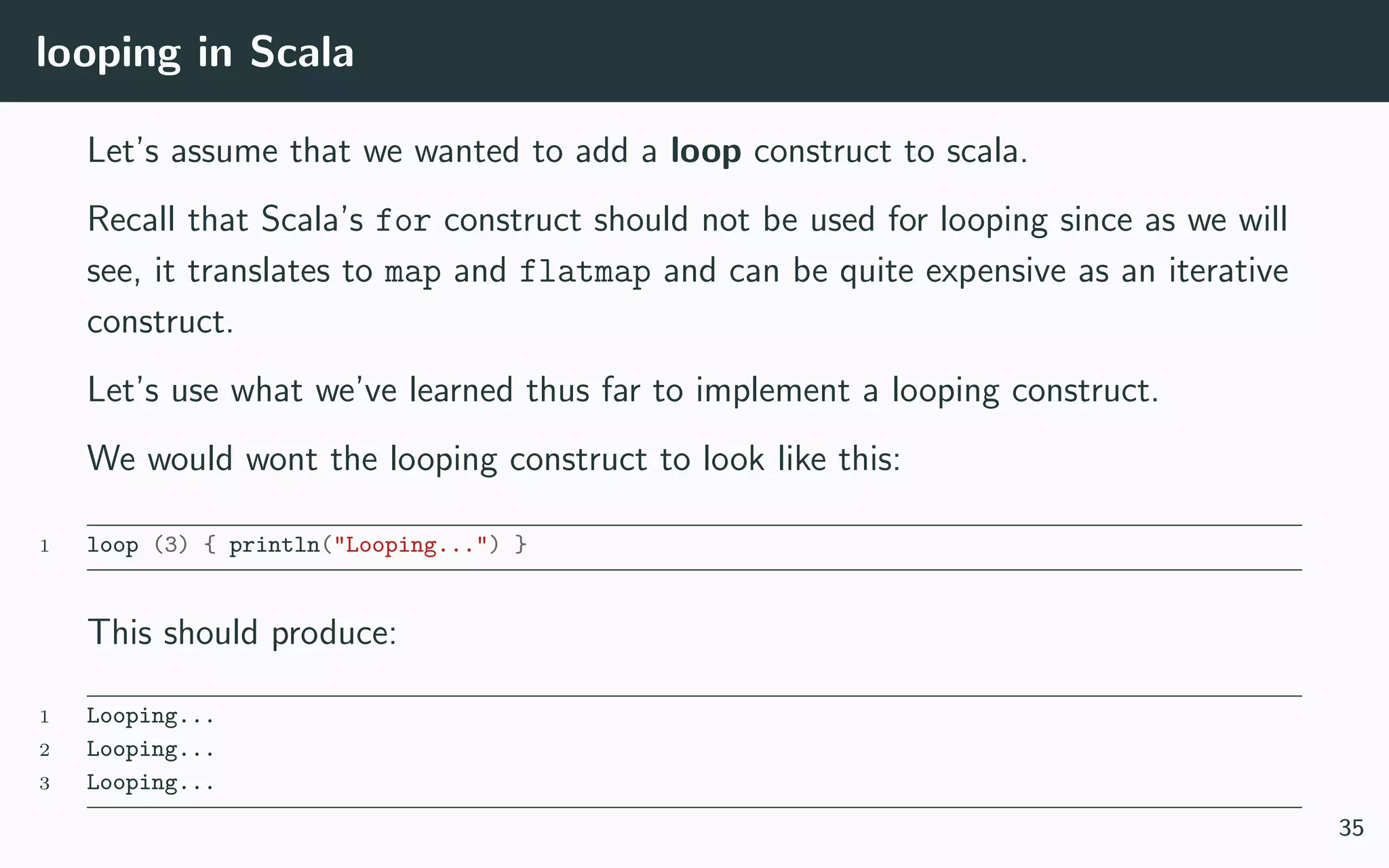Click the text "This should produce:"
Viewport: 1389px width, 868px height.
tap(241, 633)
